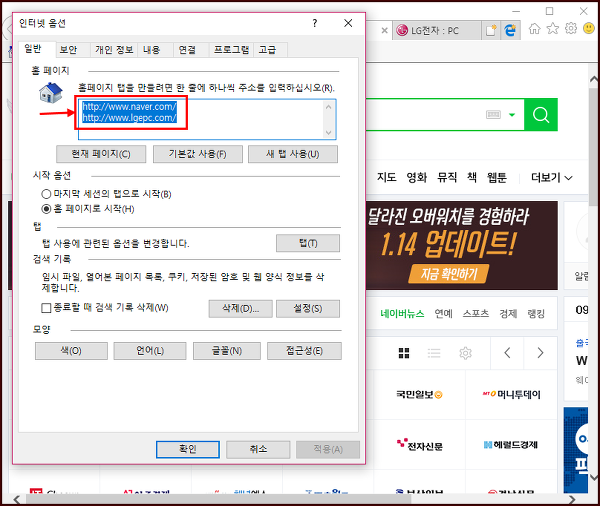The image size is (600, 506).
Task: Switch to the 프로그램 tab
Action: 231,50
